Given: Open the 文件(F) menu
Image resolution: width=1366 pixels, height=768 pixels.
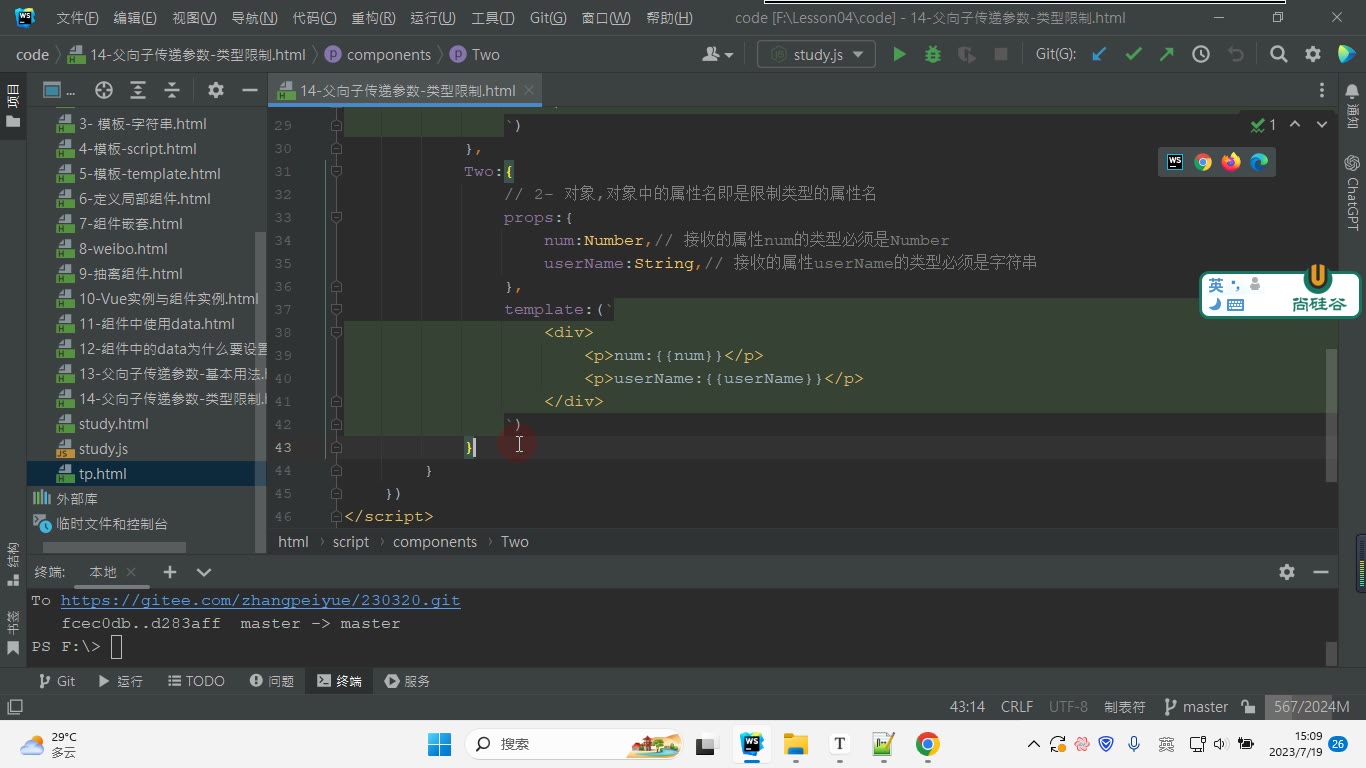Looking at the screenshot, I should pos(77,18).
